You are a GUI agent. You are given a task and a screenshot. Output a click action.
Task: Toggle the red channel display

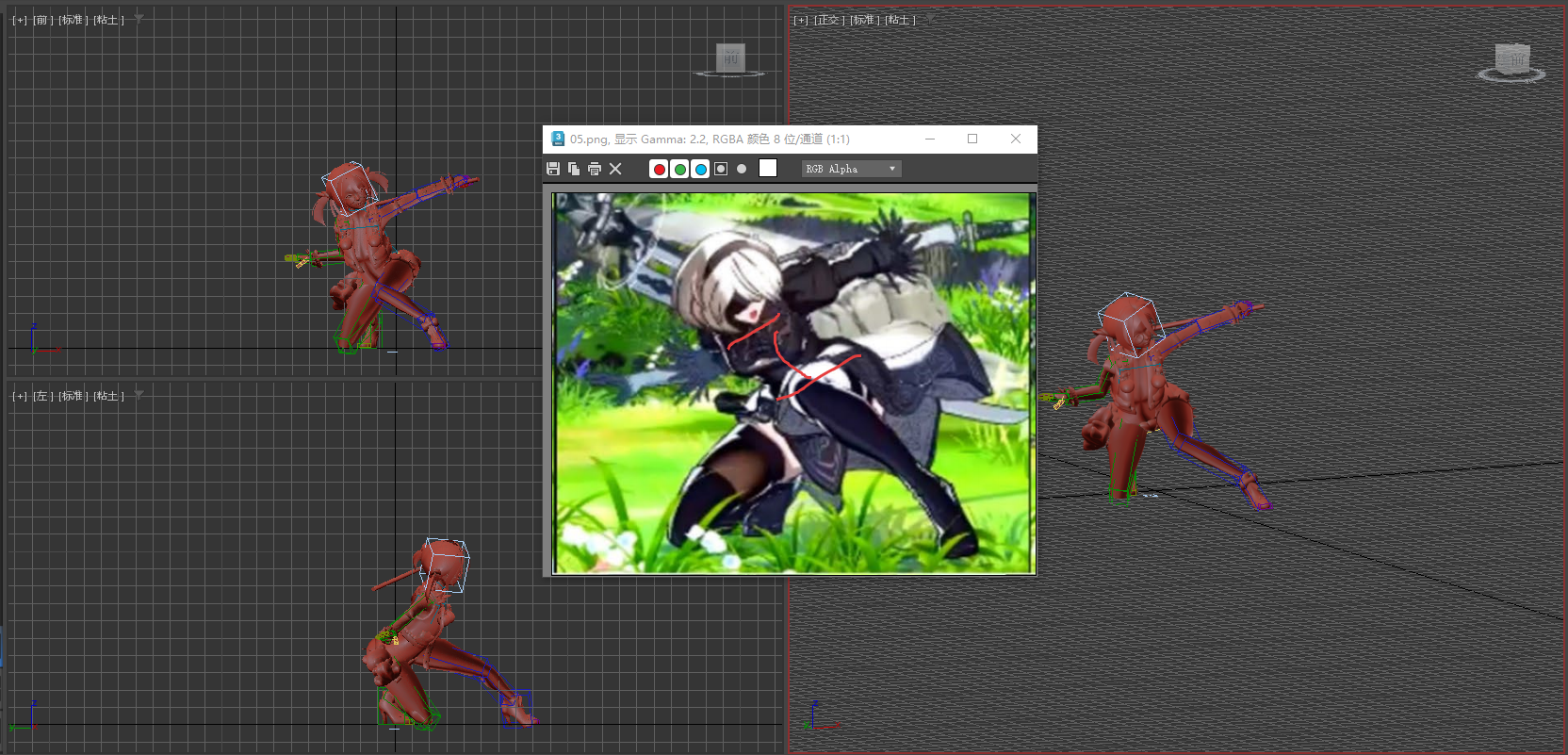[x=659, y=169]
